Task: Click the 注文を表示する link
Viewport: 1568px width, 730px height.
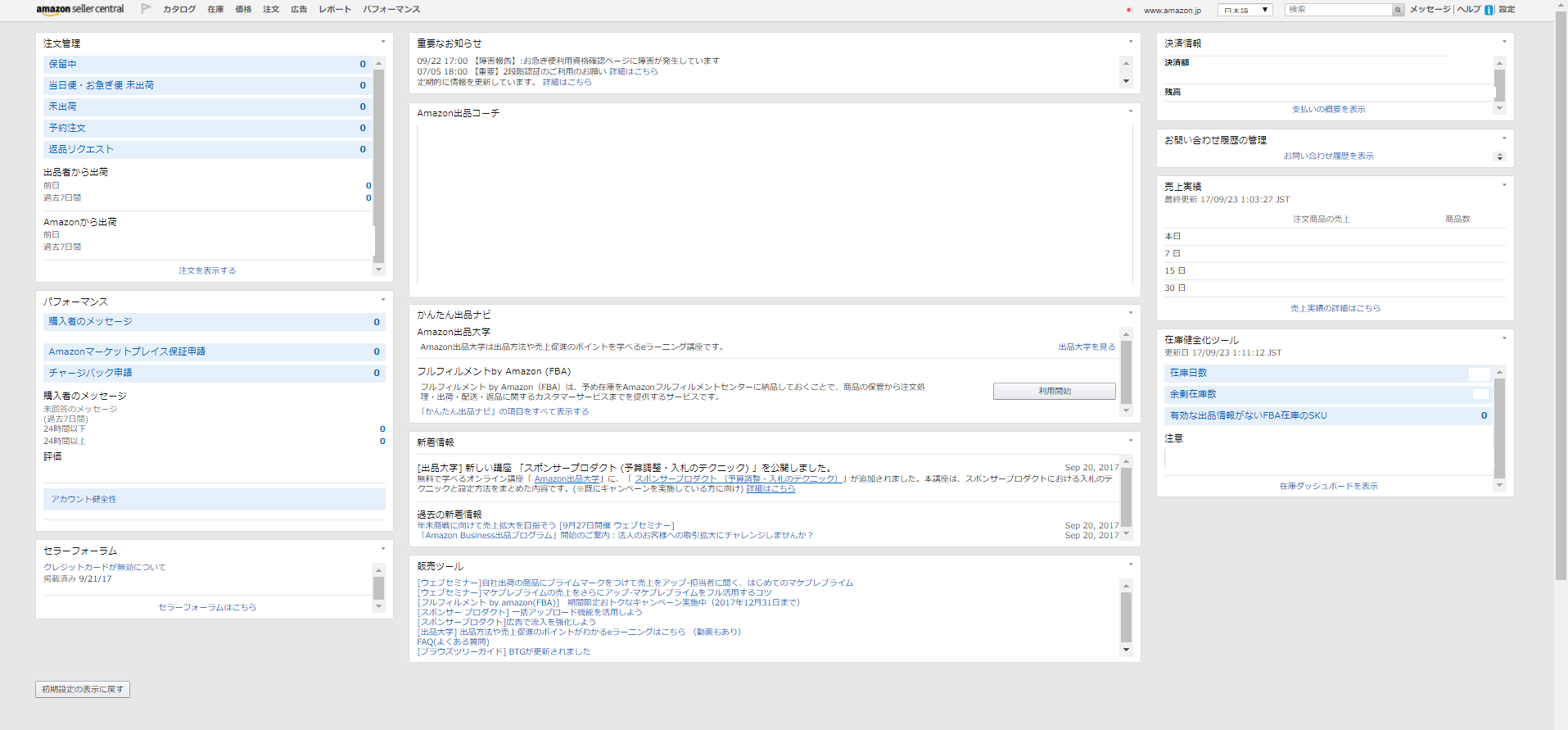Action: (x=207, y=270)
